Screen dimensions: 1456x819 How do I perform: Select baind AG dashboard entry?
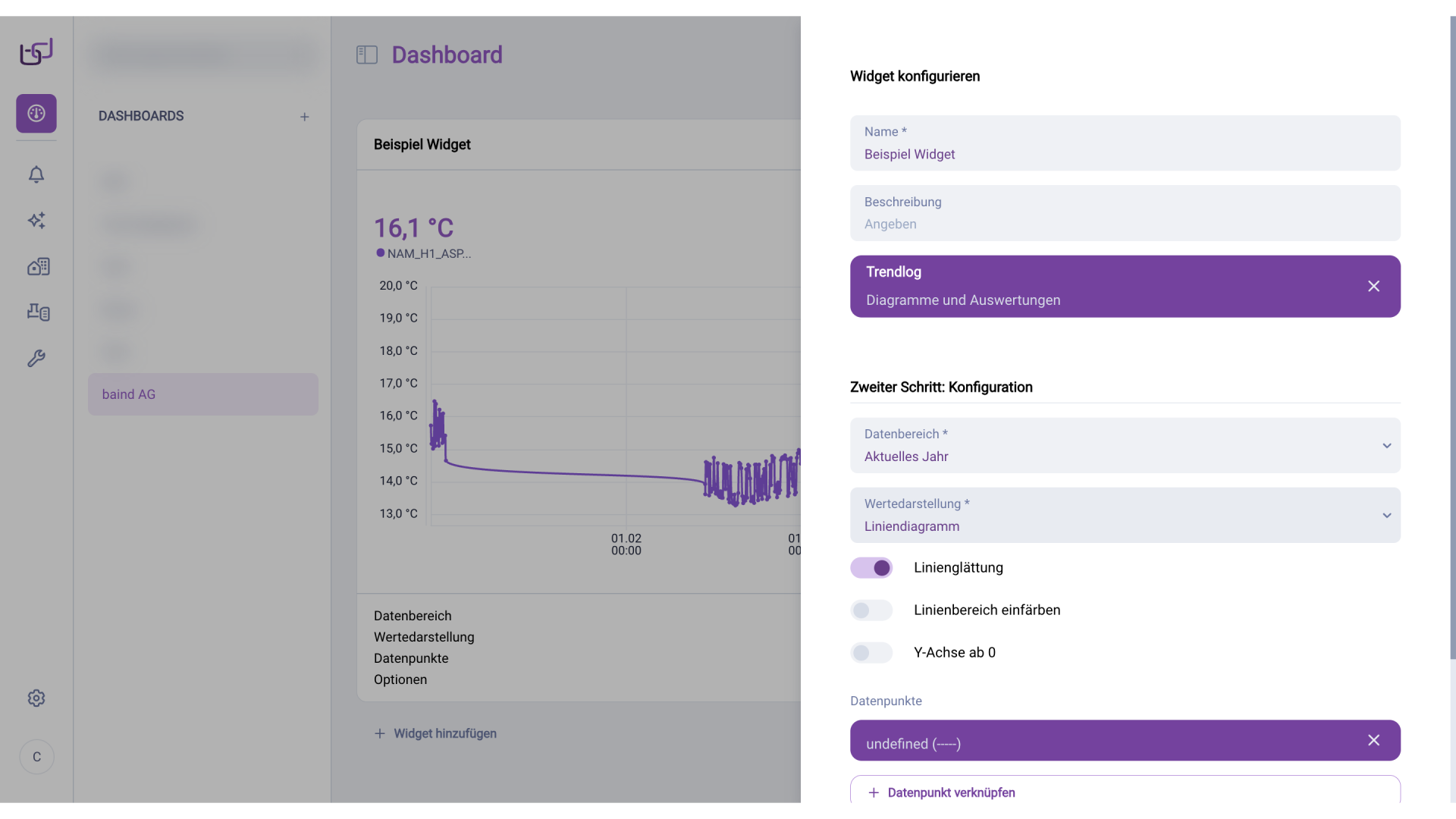(x=203, y=394)
